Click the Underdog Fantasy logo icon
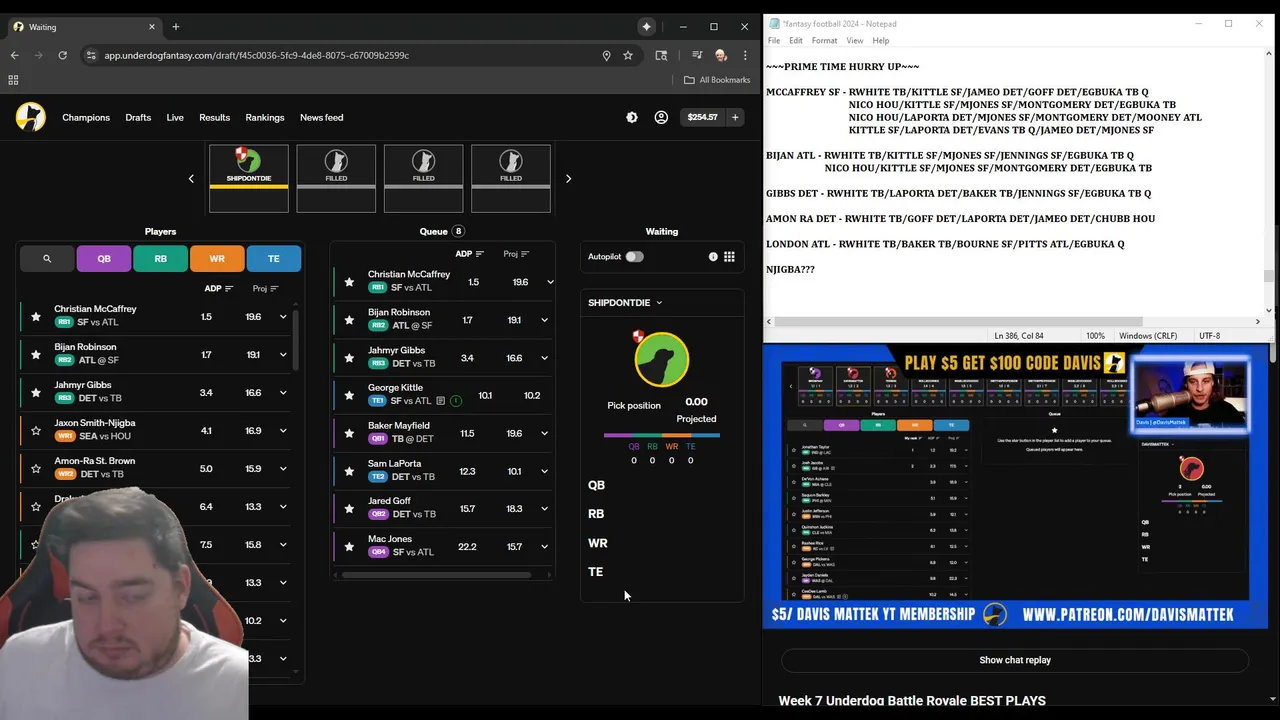The width and height of the screenshot is (1280, 720). tap(31, 117)
